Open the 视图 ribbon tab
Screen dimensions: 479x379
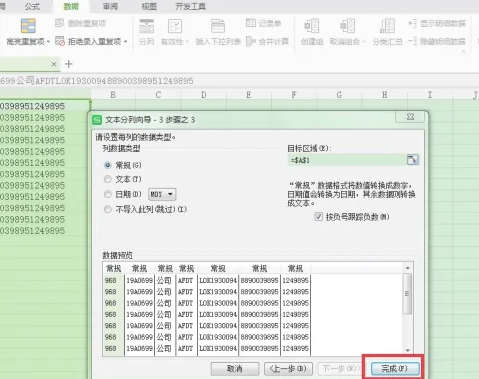pos(149,6)
